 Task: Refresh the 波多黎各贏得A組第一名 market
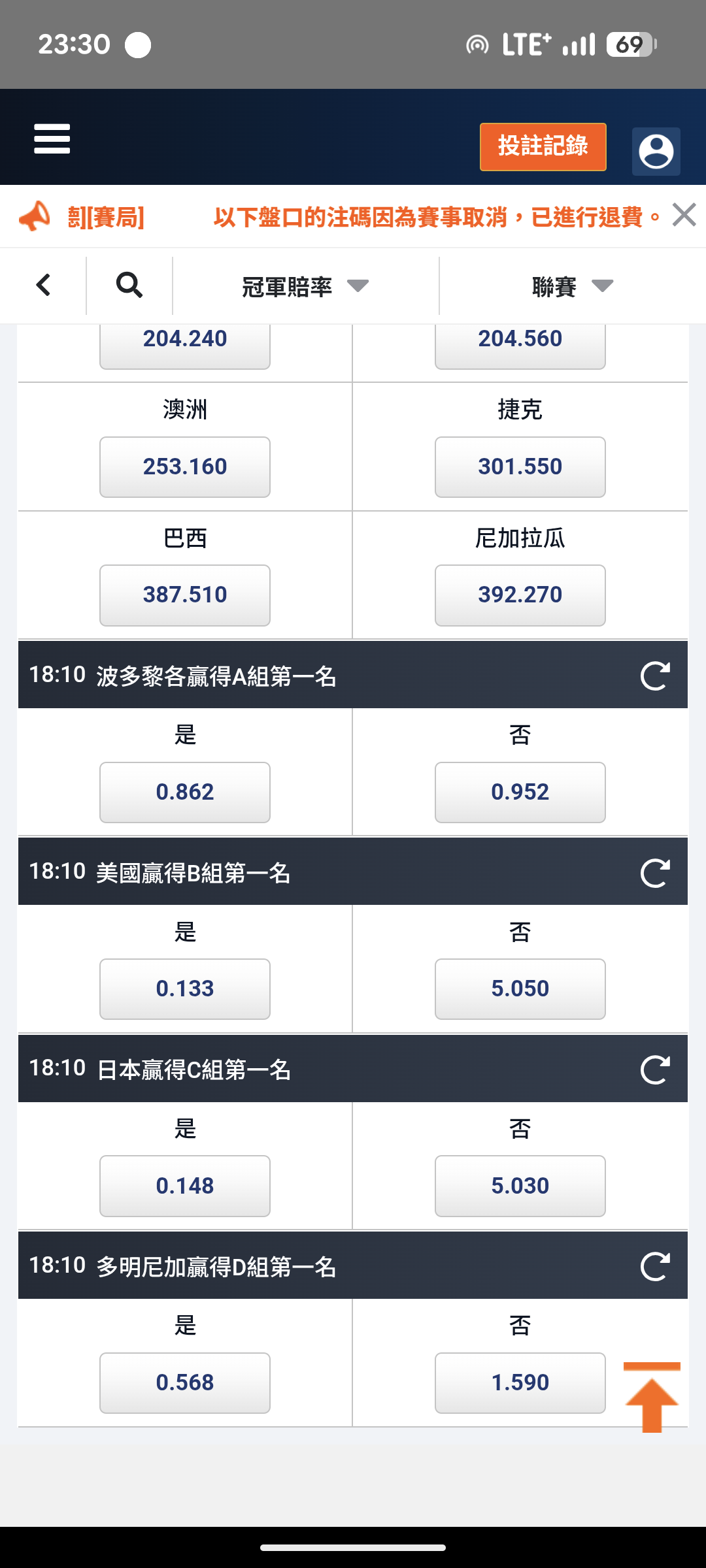[x=655, y=676]
